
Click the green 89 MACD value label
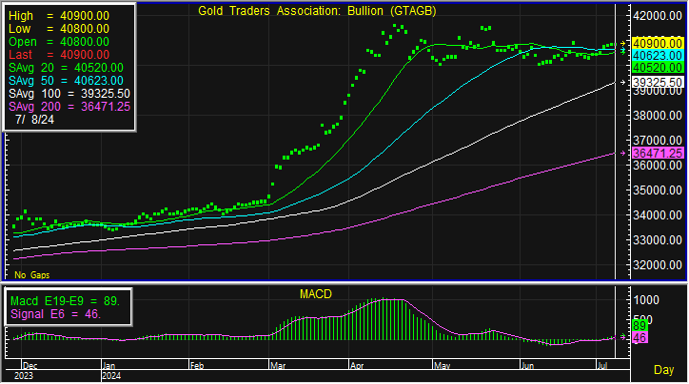click(x=640, y=326)
